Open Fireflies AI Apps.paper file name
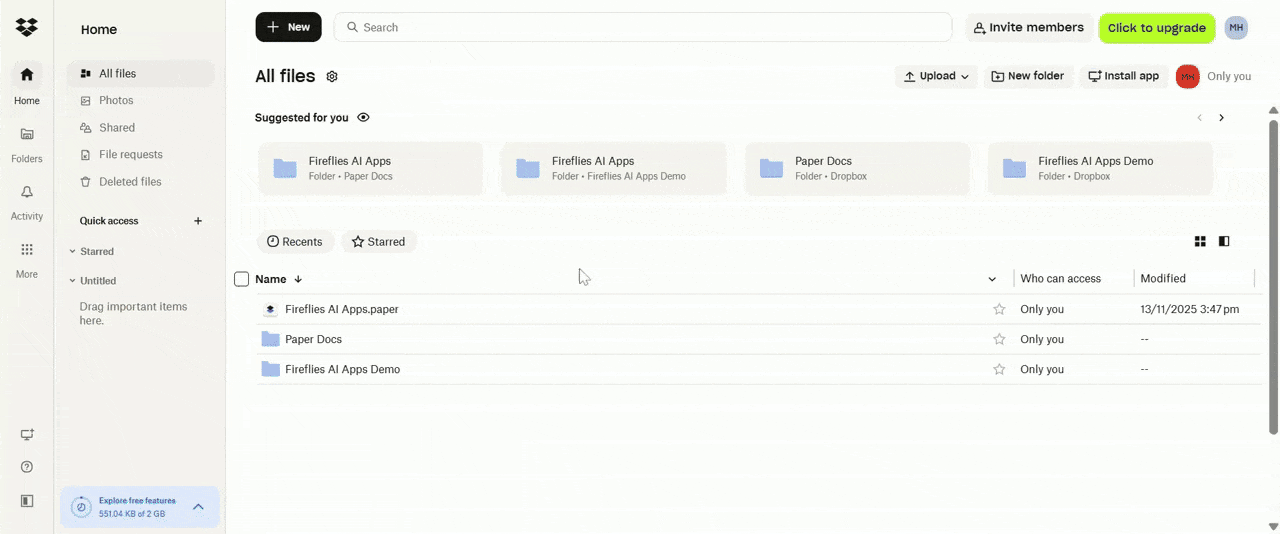 [x=342, y=309]
